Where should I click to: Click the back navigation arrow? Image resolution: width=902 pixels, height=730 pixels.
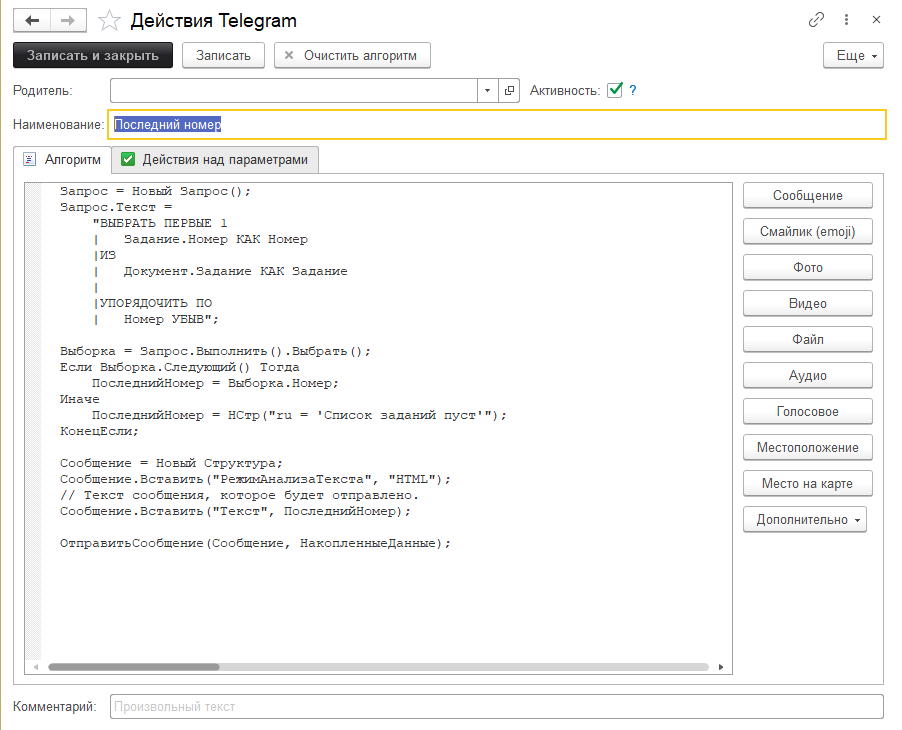coord(32,20)
